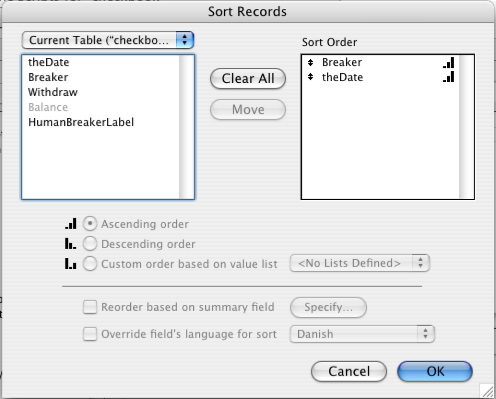Screen dimensions: 496x399
Task: Open the No Lists Defined dropdown
Action: (x=360, y=263)
